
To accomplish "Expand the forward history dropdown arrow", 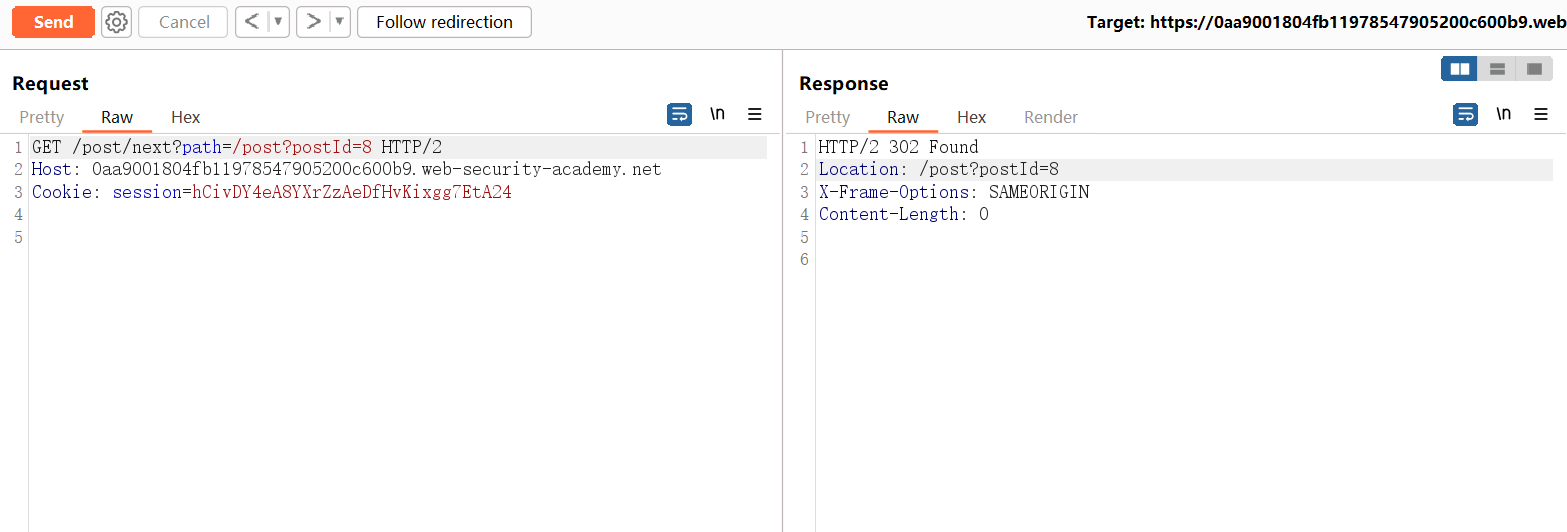I will point(339,22).
